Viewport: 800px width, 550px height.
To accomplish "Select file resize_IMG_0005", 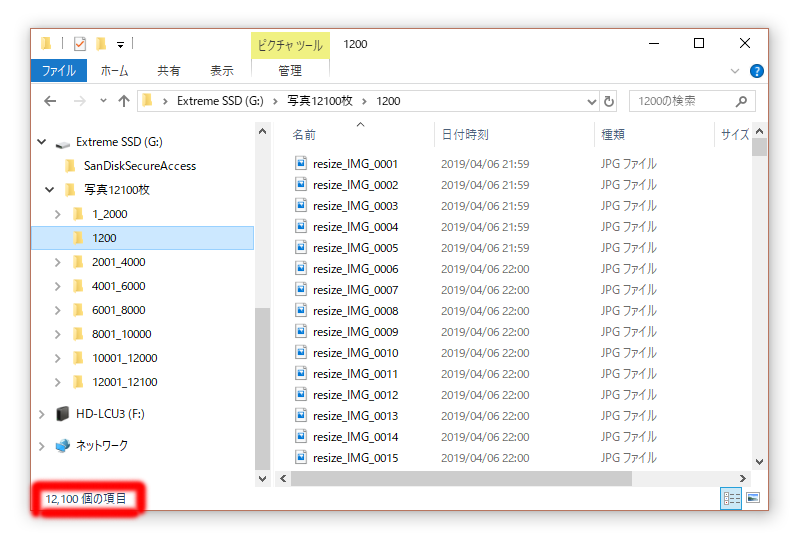I will pos(355,248).
